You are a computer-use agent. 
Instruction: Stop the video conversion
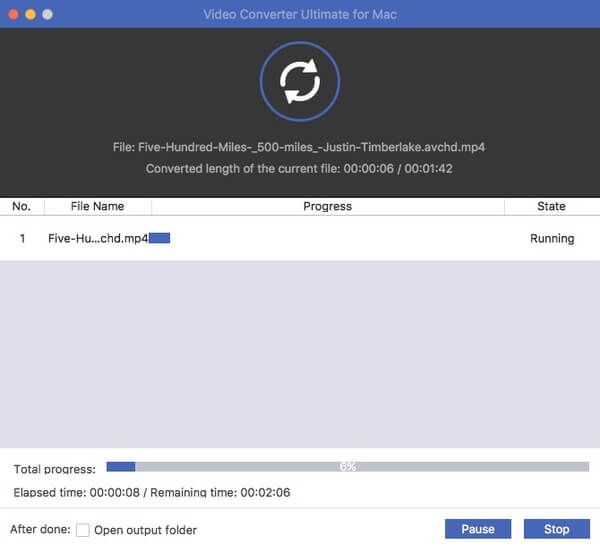[x=557, y=529]
